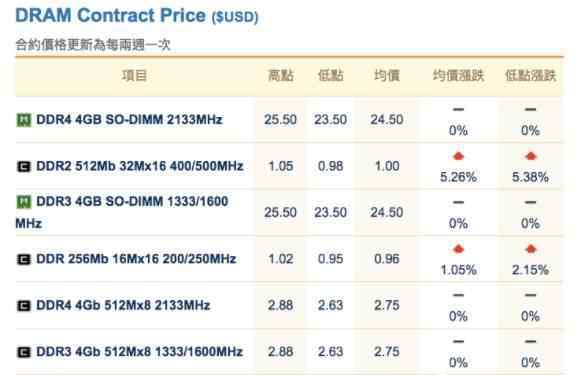The width and height of the screenshot is (580, 375).
Task: Open the DDR4 4Gb 512Mx8 2133MHz link
Action: pyautogui.click(x=123, y=305)
